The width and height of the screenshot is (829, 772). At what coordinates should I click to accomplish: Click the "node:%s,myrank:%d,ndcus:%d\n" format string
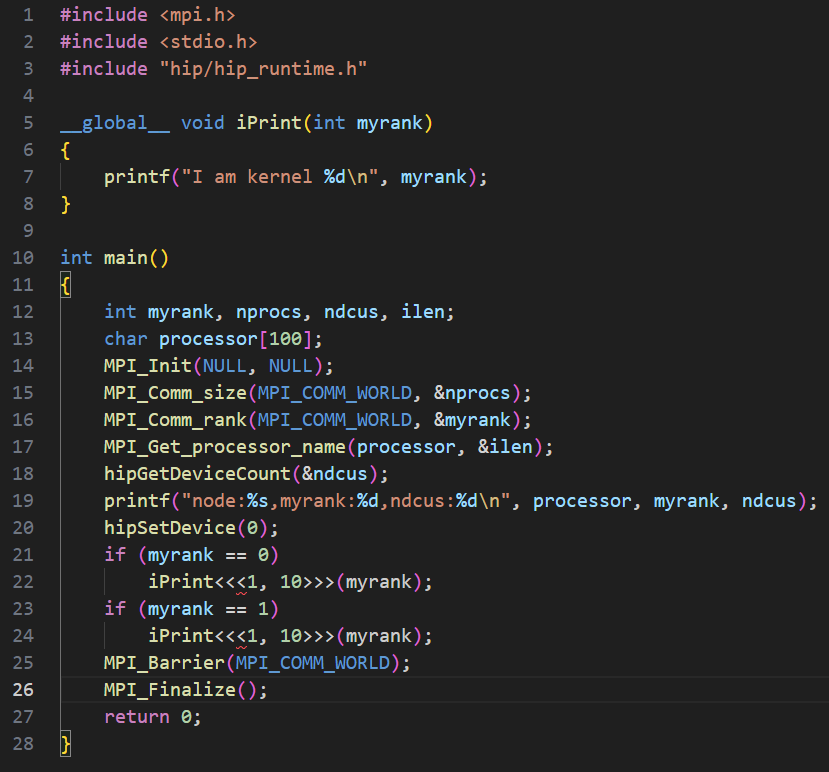(x=346, y=501)
